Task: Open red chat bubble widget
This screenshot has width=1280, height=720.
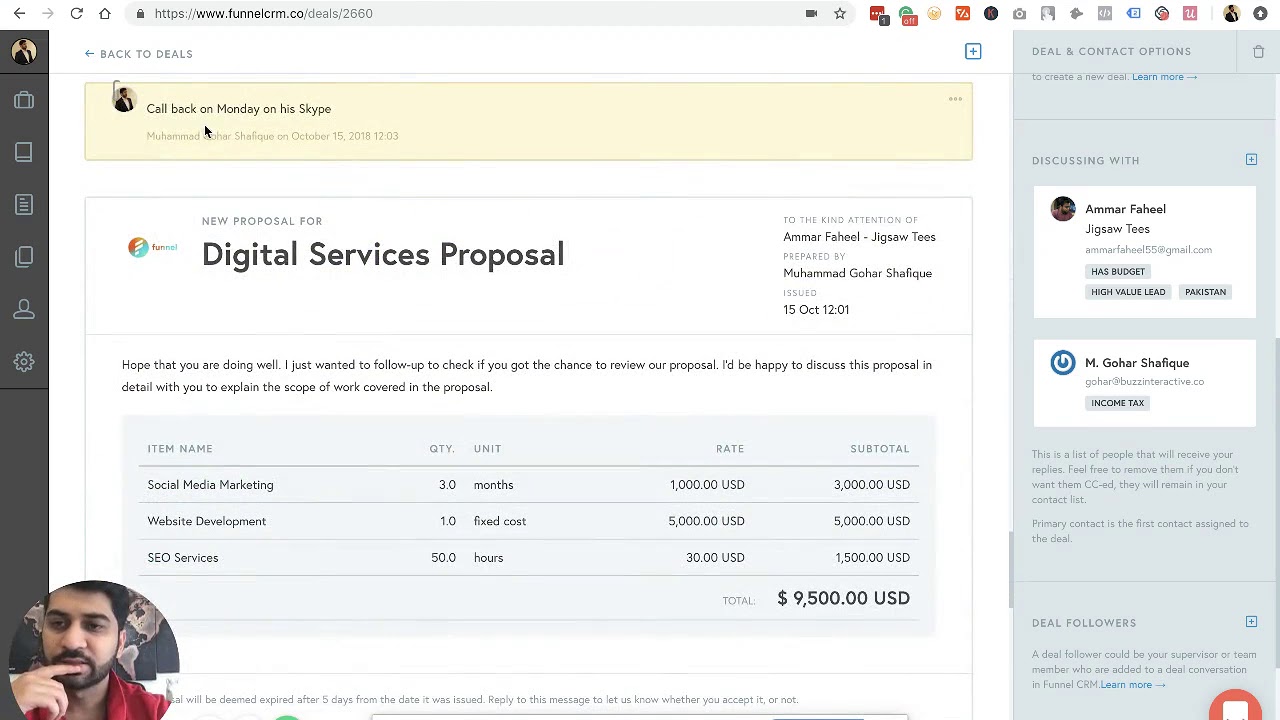Action: (x=1236, y=705)
